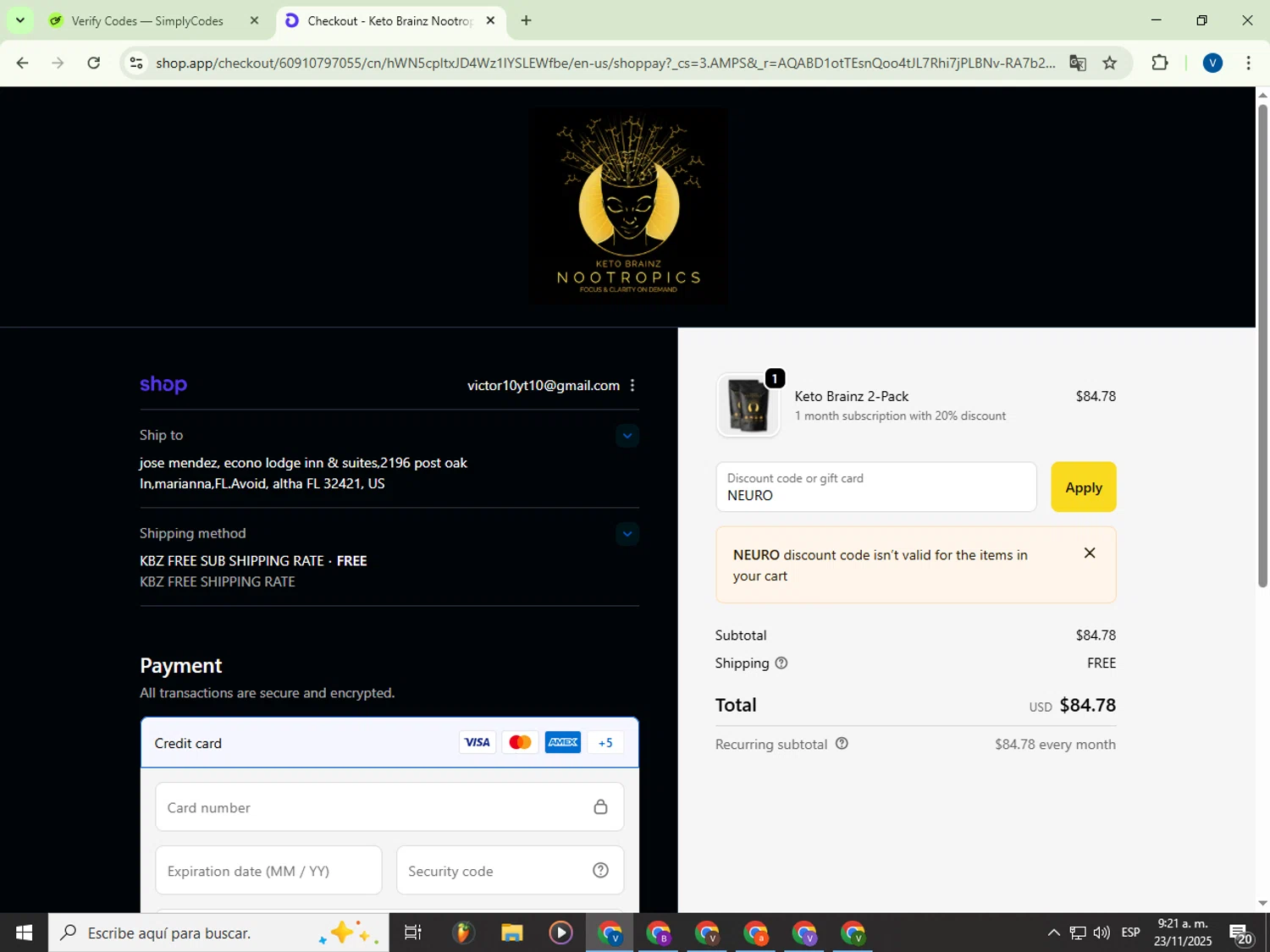The image size is (1270, 952).
Task: Click the shop.app URL address bar
Action: pos(605,63)
